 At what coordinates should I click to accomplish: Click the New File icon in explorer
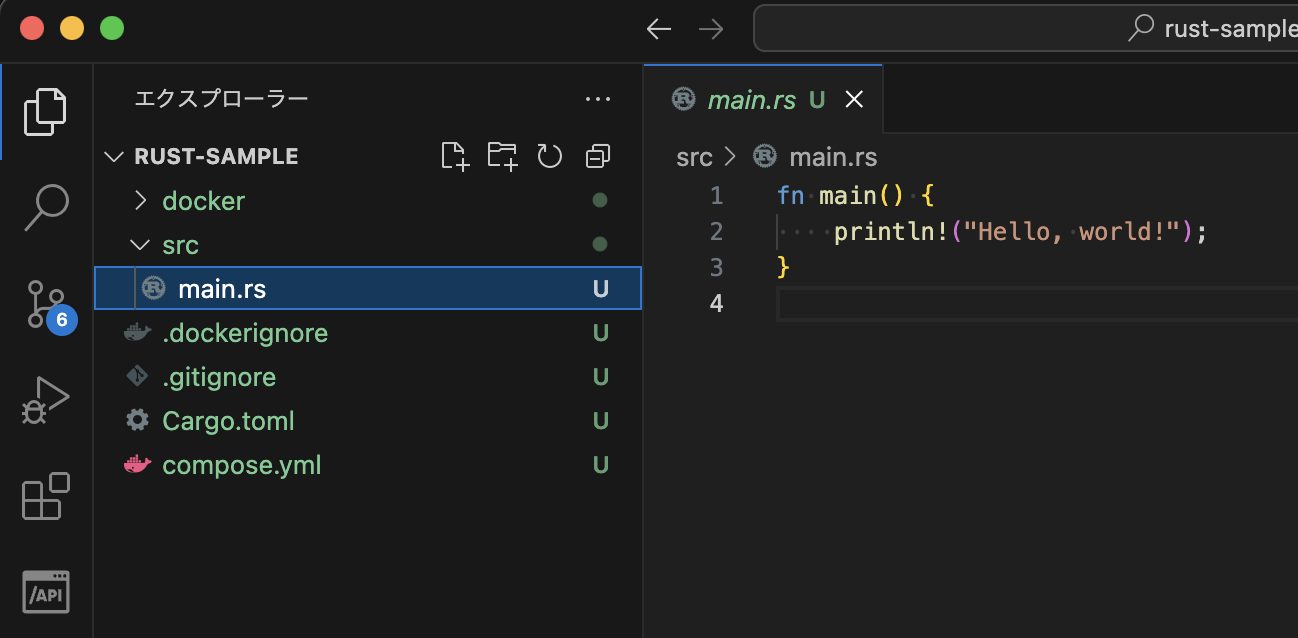(455, 156)
